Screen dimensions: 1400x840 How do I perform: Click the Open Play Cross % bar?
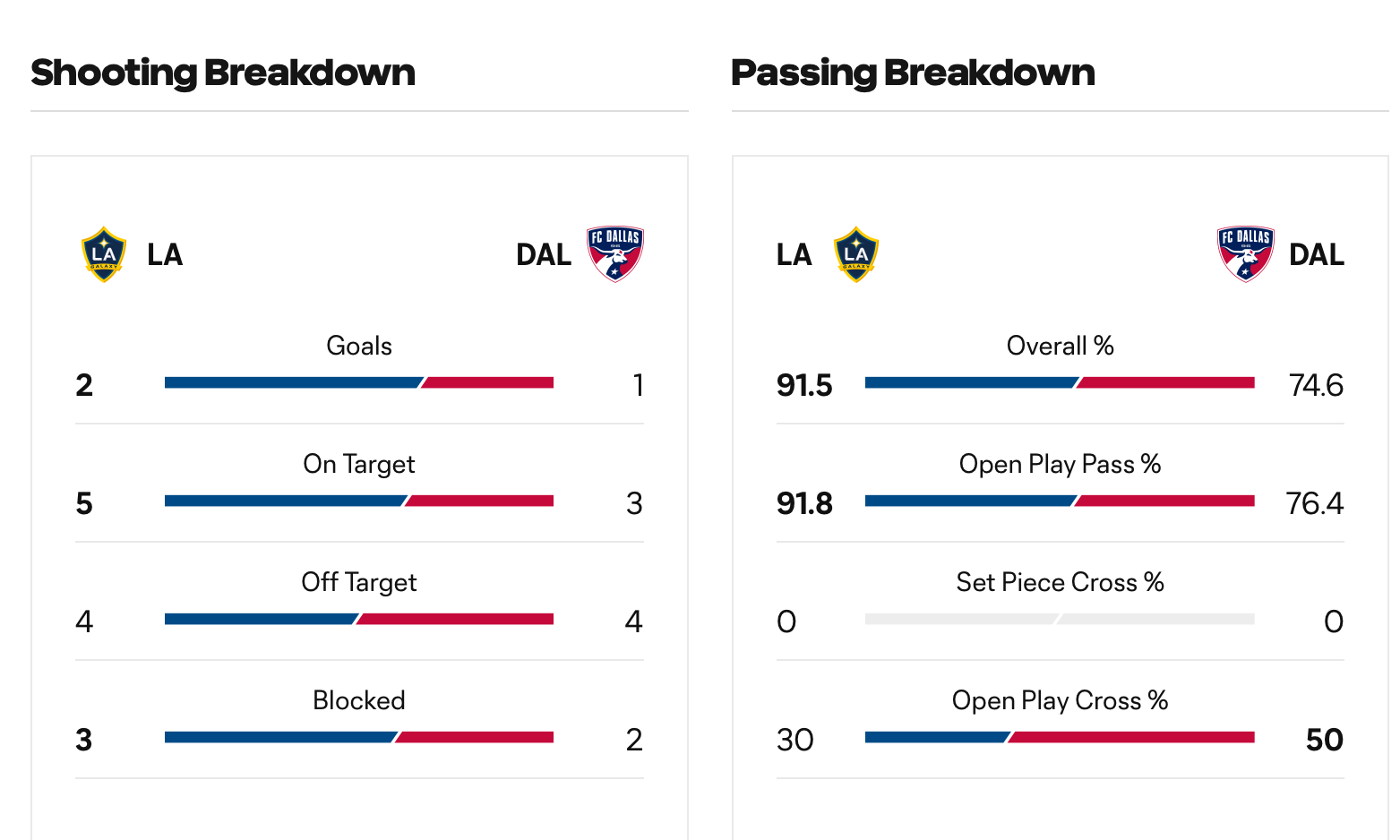click(1060, 738)
